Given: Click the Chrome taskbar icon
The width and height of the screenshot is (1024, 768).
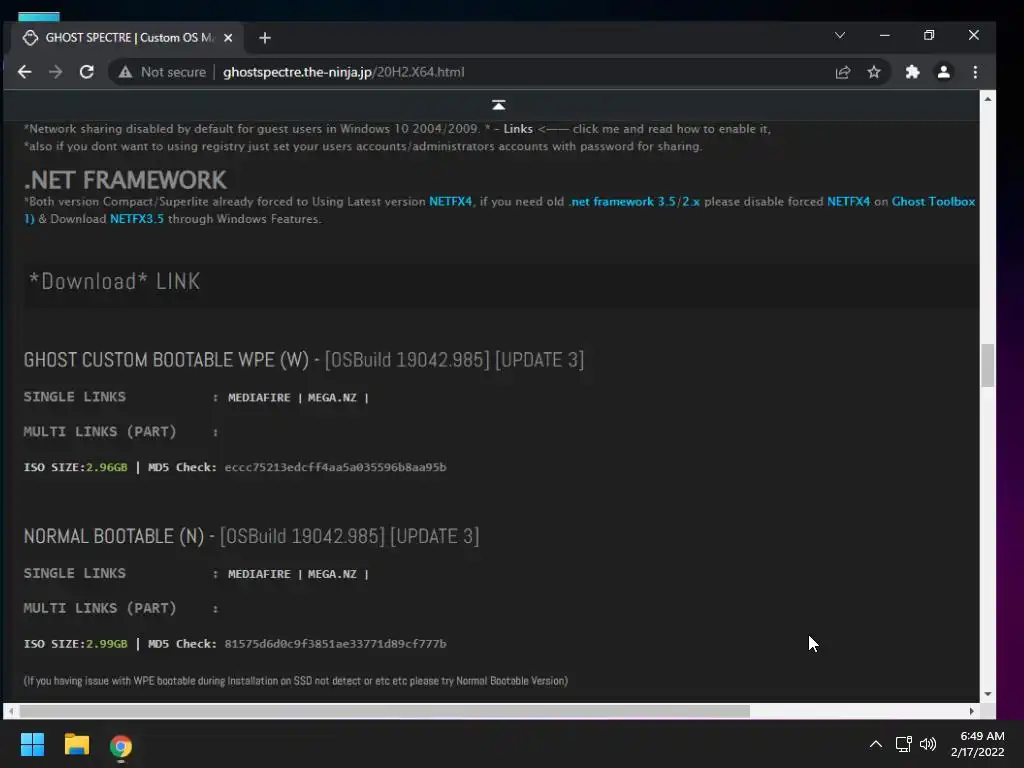Looking at the screenshot, I should (x=121, y=745).
